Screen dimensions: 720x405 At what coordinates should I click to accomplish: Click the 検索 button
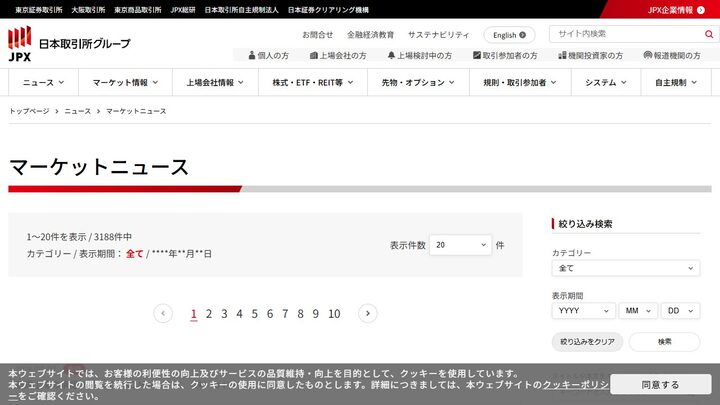click(x=664, y=342)
